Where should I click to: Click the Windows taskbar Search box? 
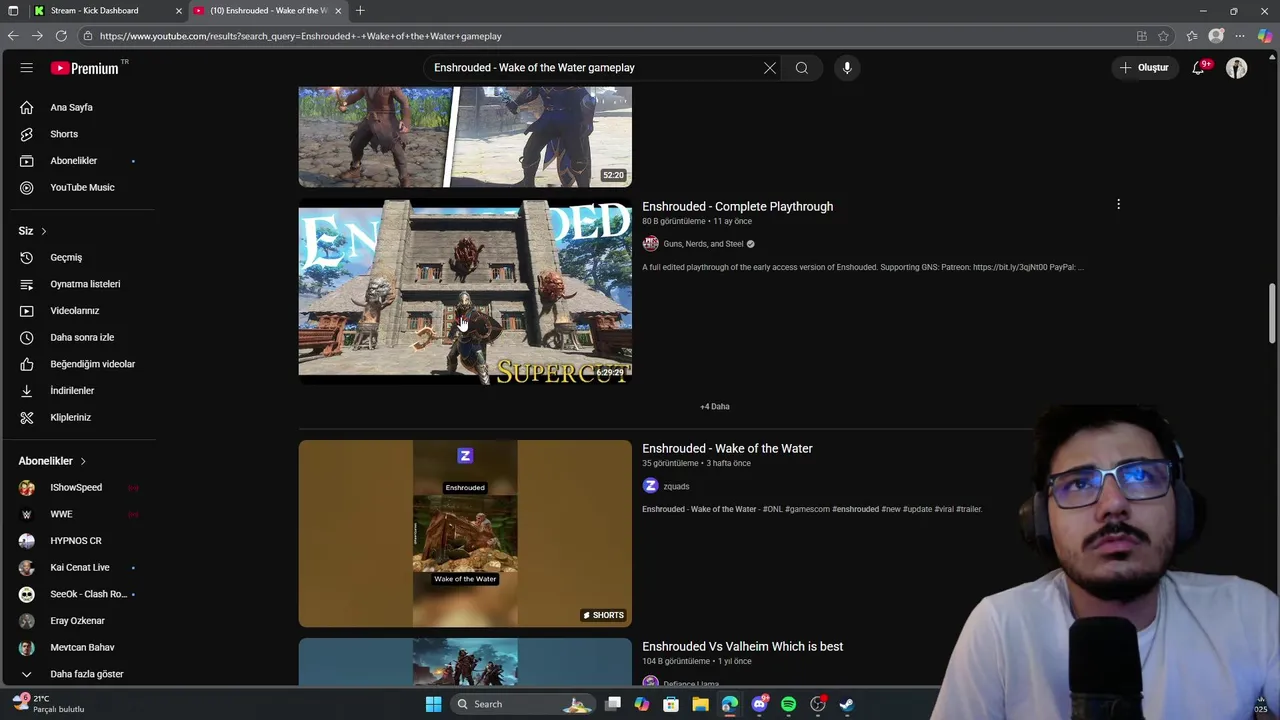pyautogui.click(x=523, y=704)
